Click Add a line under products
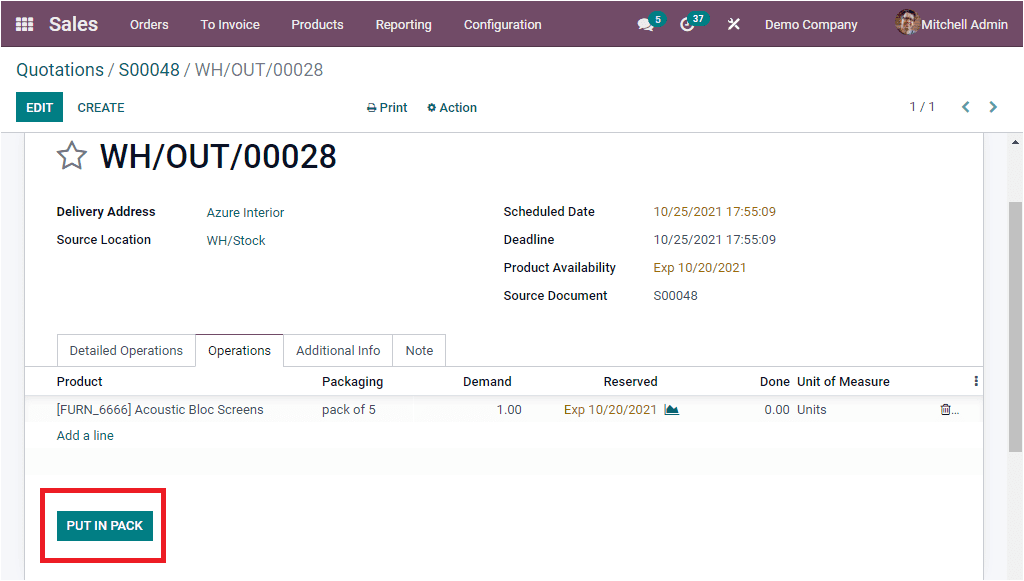The height and width of the screenshot is (581, 1024). 85,435
